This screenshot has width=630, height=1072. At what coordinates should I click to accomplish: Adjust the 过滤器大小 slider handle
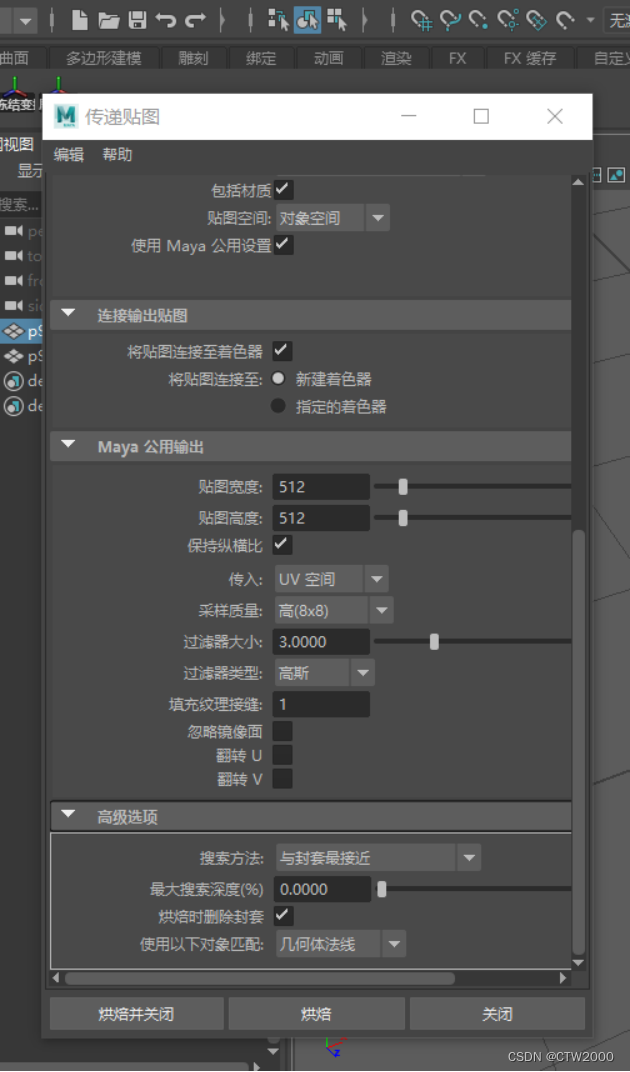[x=434, y=641]
